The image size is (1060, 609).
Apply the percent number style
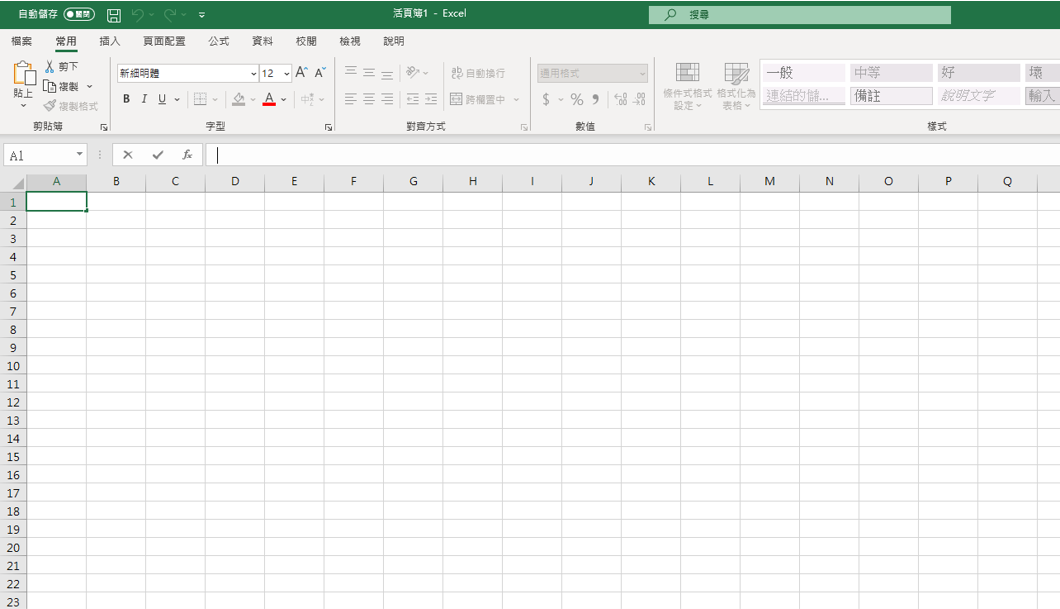(576, 98)
